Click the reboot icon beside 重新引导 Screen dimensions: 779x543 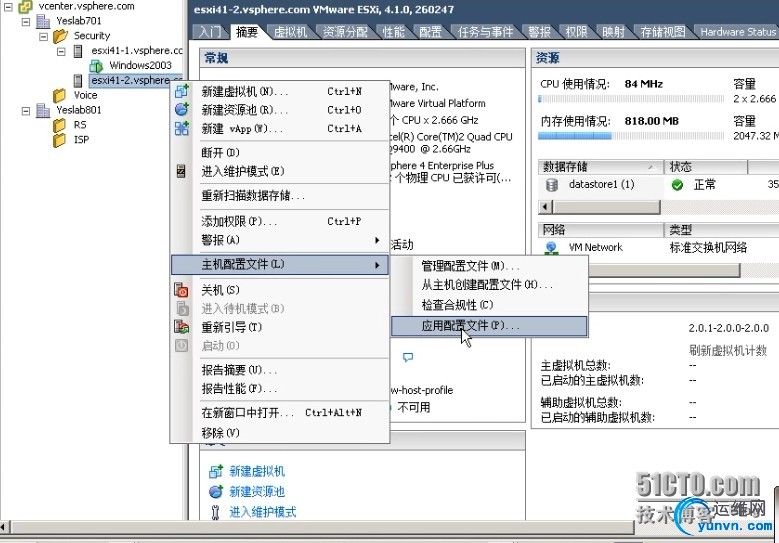click(x=181, y=327)
